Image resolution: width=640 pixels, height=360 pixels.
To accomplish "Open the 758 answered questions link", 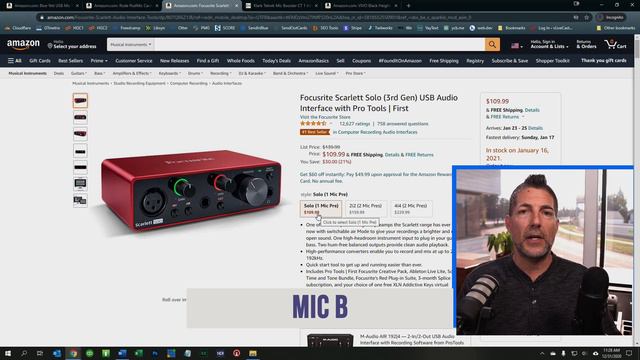I will click(402, 124).
